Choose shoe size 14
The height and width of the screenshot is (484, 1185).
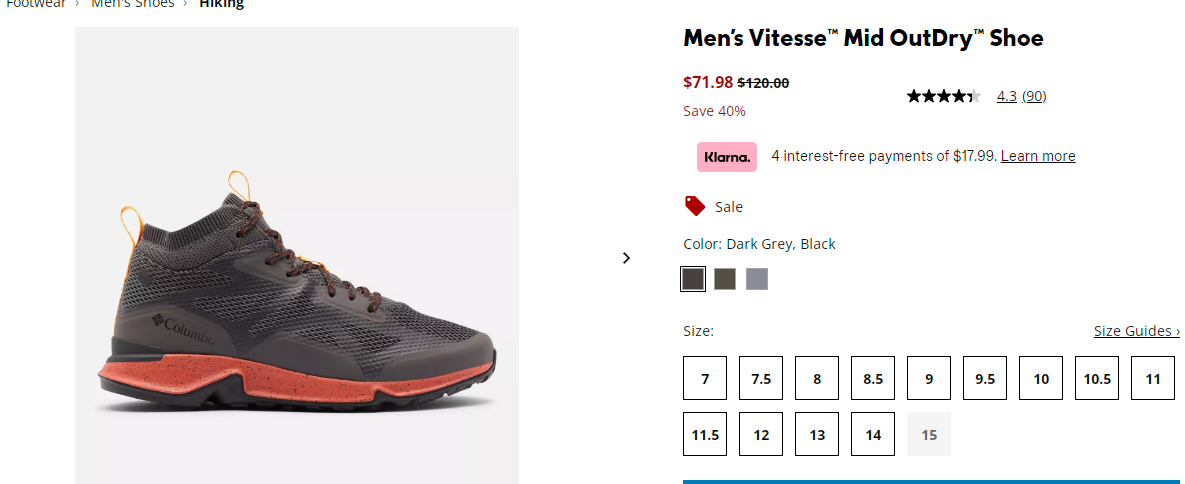pos(873,434)
